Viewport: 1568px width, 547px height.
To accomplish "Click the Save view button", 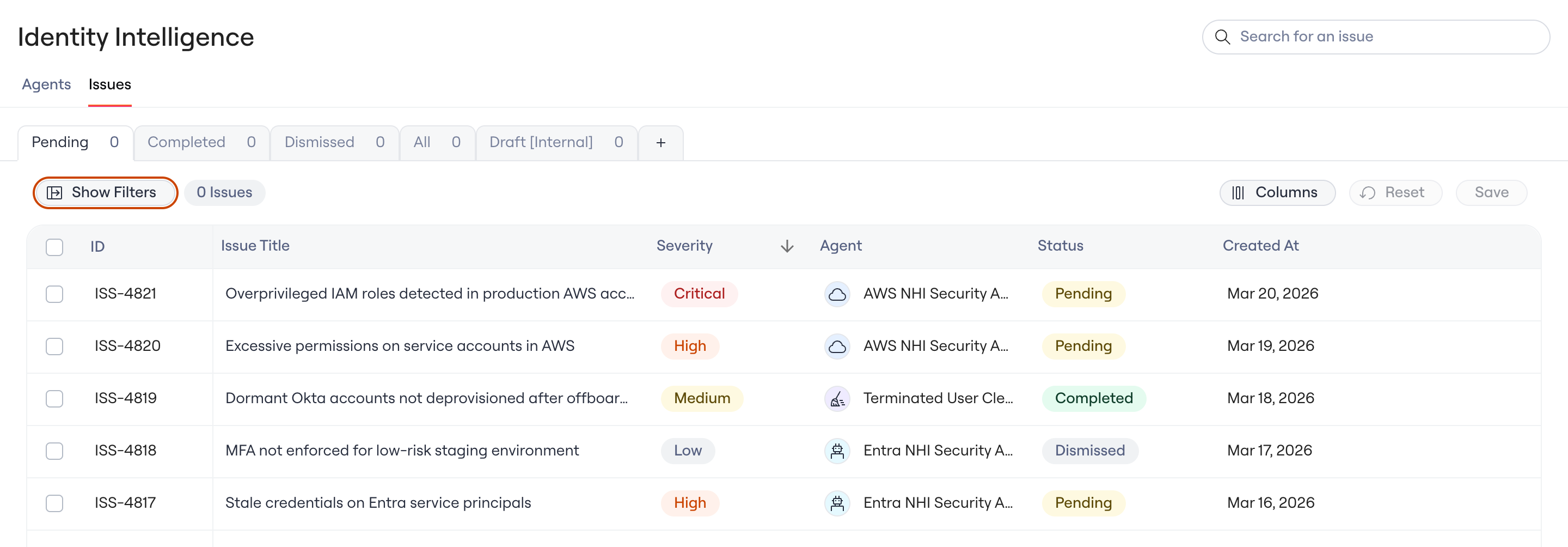I will pyautogui.click(x=1491, y=192).
